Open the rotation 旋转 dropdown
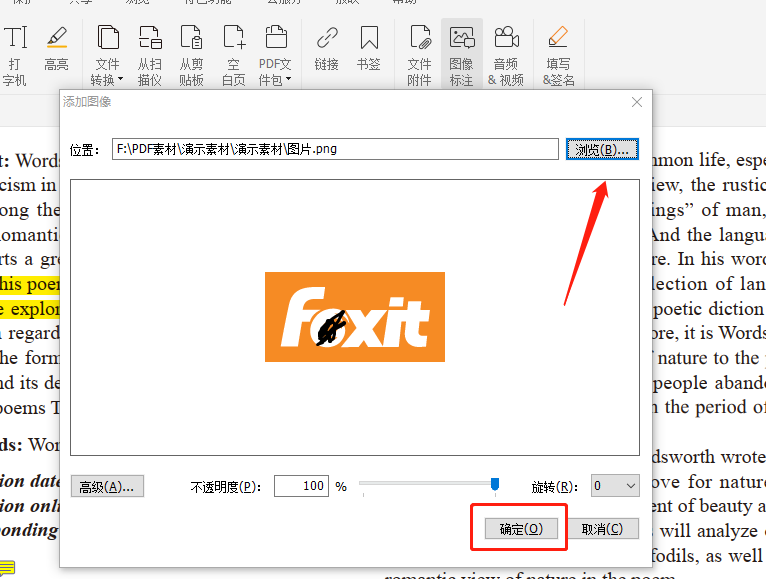 coord(615,486)
